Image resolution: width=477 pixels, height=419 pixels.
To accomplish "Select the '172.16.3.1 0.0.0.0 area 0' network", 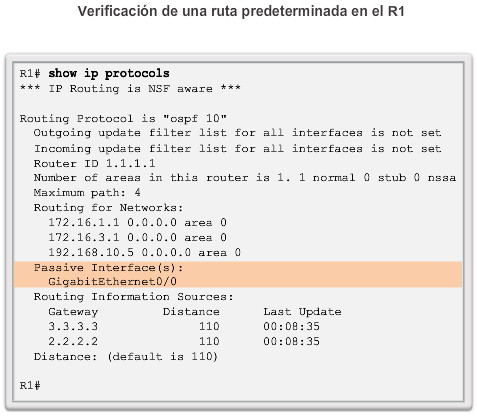I will pos(137,238).
